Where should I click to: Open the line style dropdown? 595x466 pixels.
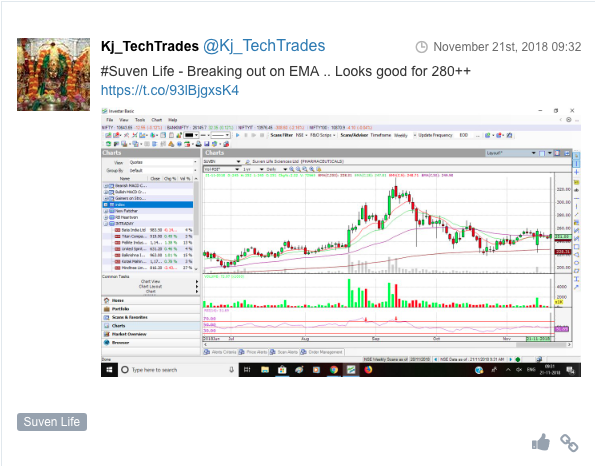click(x=220, y=135)
